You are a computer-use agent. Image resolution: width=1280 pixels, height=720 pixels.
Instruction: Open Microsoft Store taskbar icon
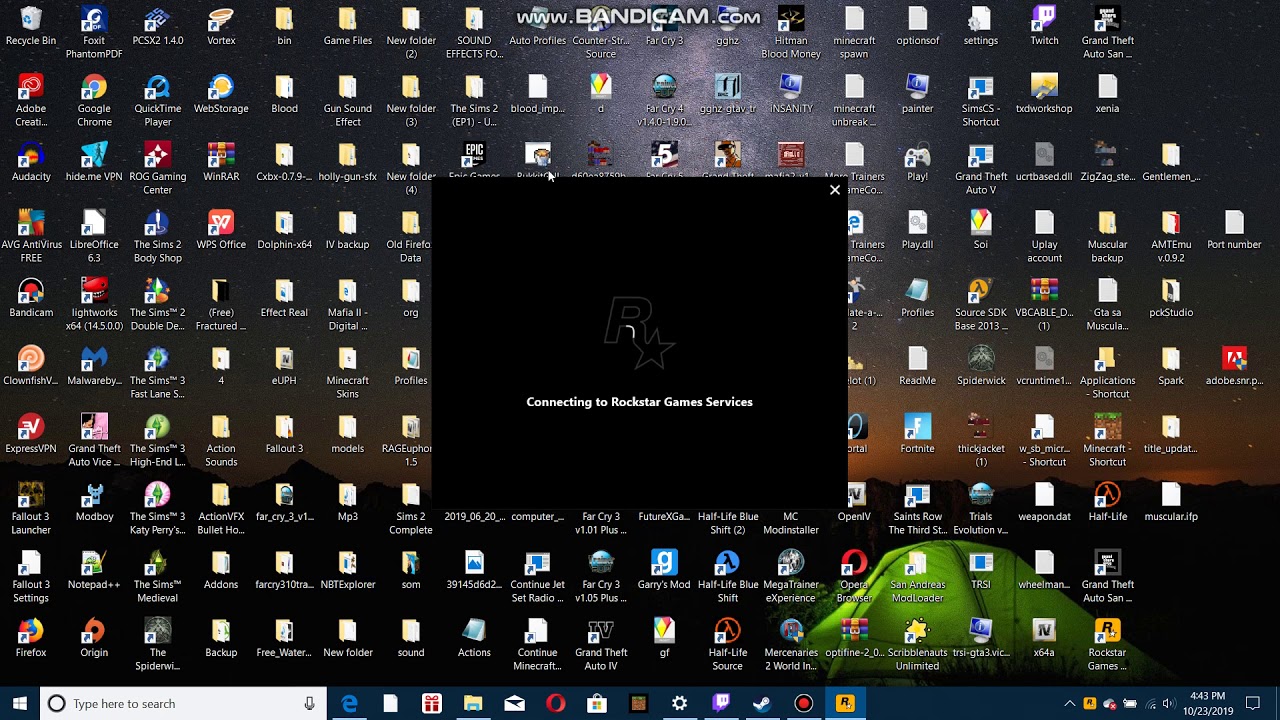tap(597, 703)
